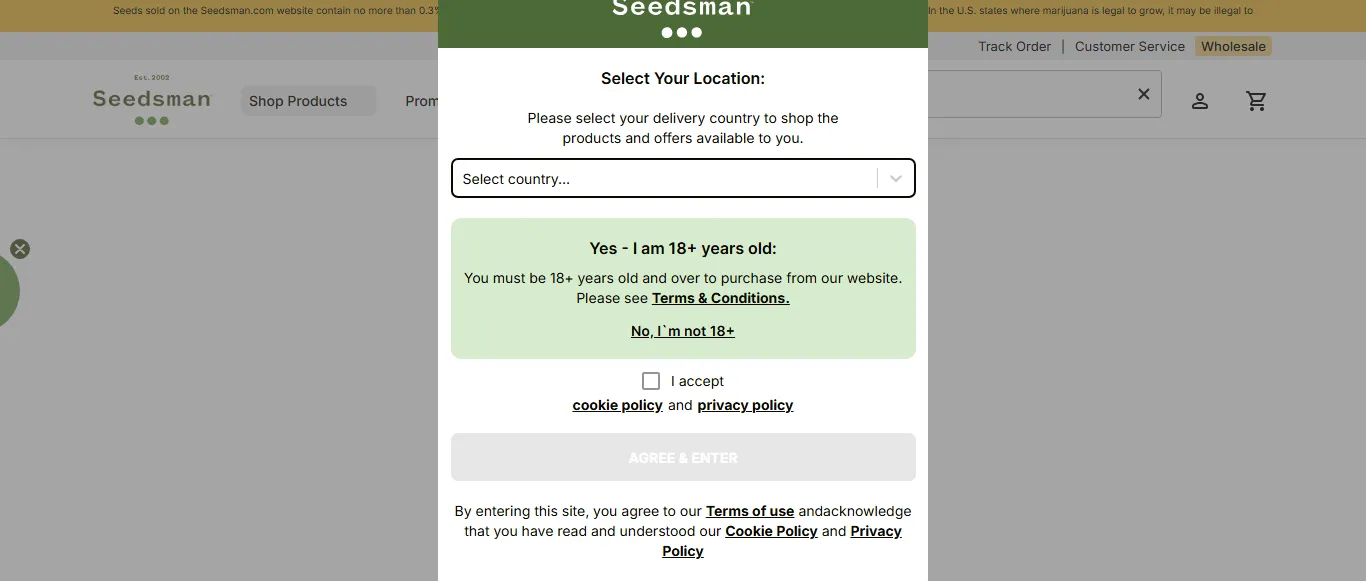This screenshot has height=581, width=1366.
Task: Open the privacy policy link
Action: [x=744, y=405]
